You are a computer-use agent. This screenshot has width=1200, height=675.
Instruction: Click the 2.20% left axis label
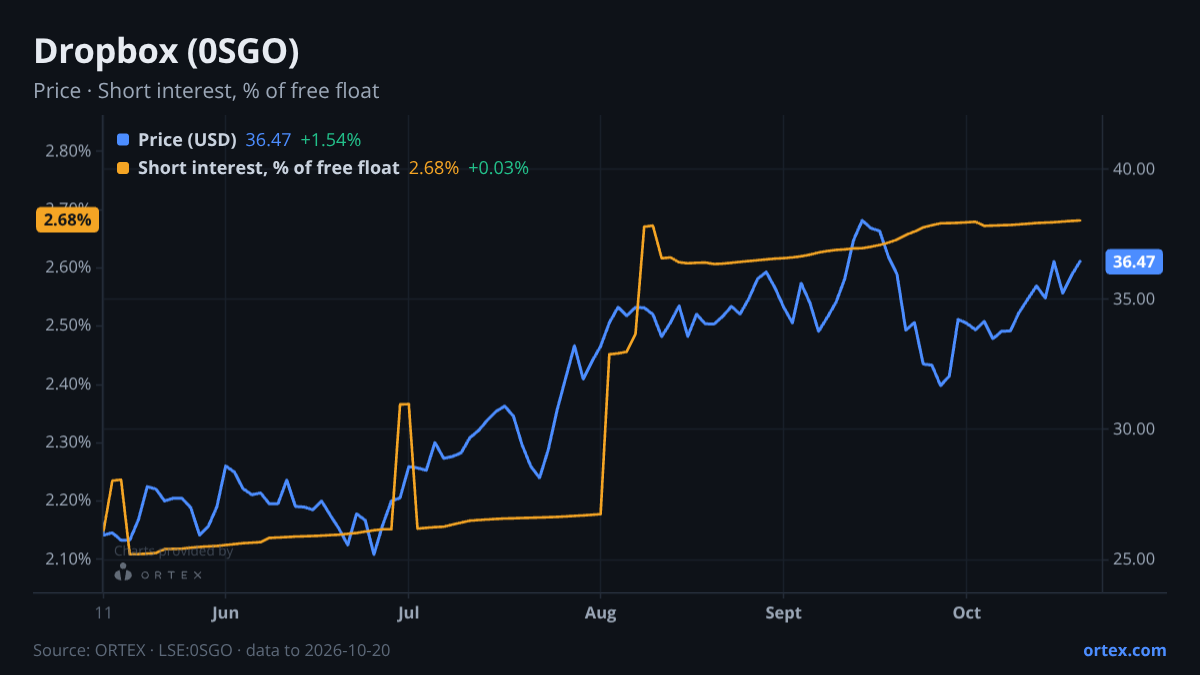[x=68, y=500]
